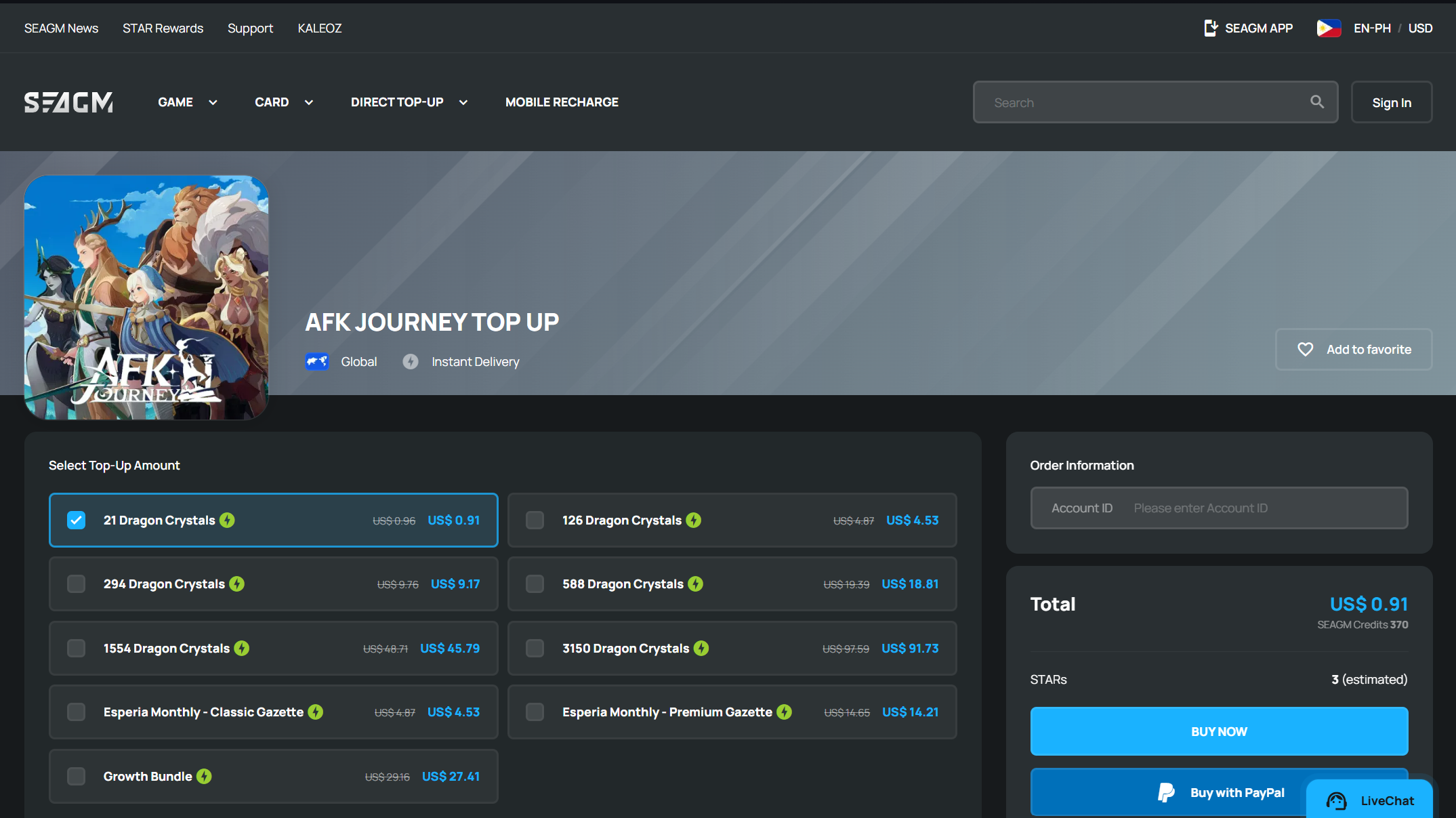
Task: Check the 126 Dragon Crystals checkbox
Action: pyautogui.click(x=535, y=520)
